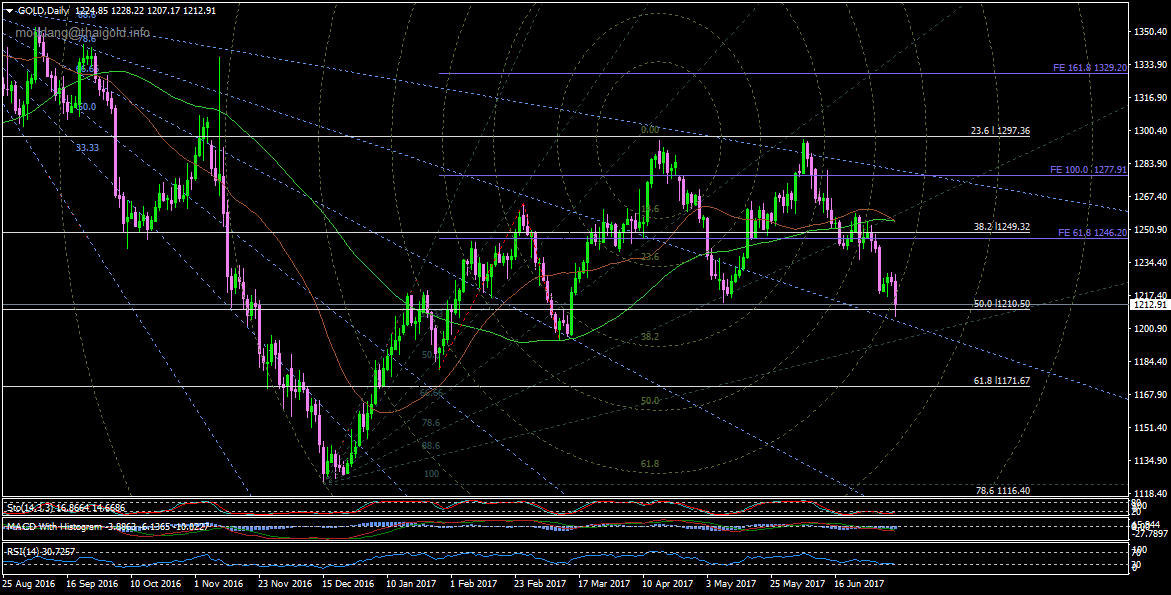Select the FE 61.8 1246.20 label
Image resolution: width=1171 pixels, height=595 pixels.
[1092, 233]
